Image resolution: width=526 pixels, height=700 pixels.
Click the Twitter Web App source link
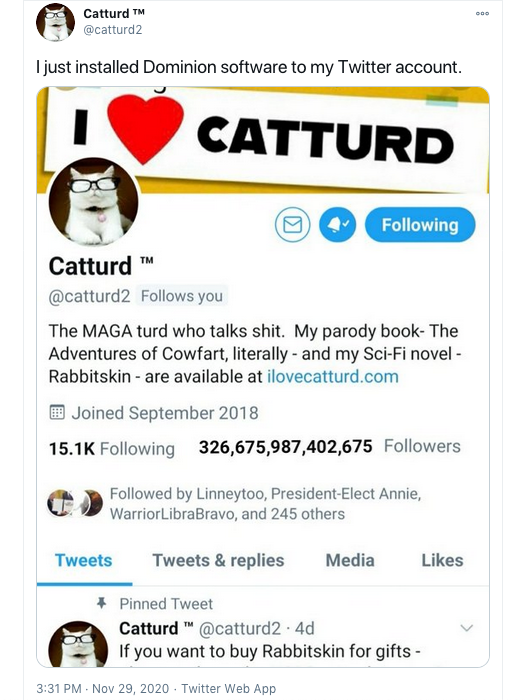[229, 688]
